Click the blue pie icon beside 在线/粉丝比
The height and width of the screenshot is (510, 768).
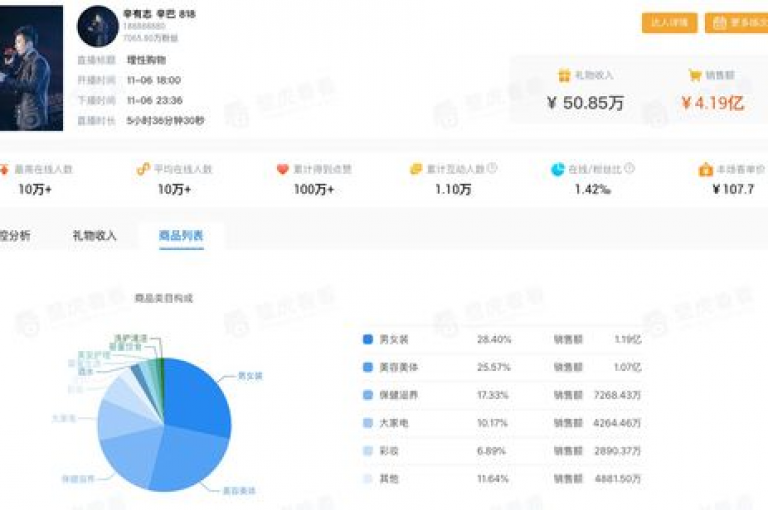557,169
